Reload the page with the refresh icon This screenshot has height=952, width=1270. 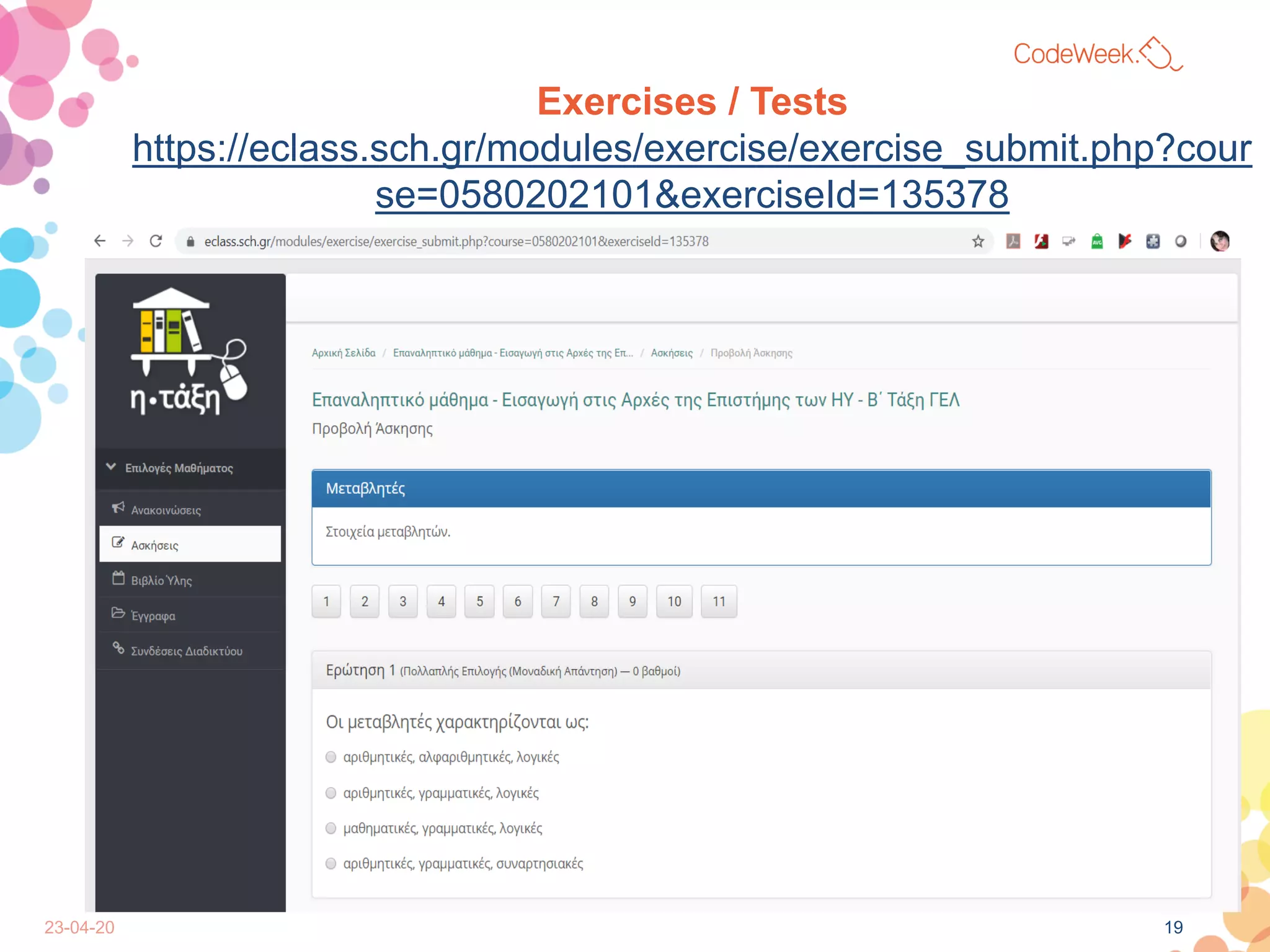[x=156, y=241]
